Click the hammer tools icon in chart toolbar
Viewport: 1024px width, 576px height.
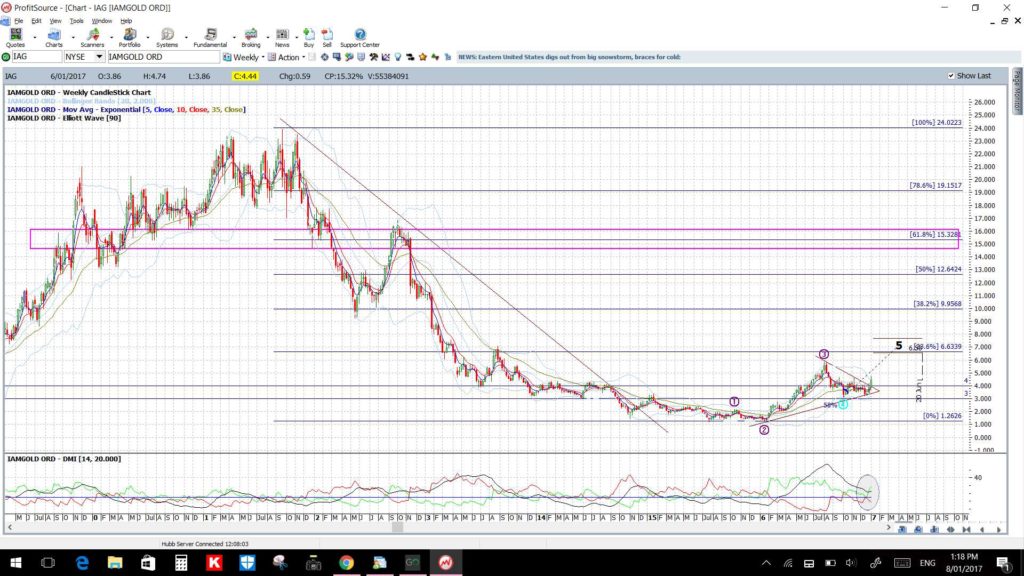click(x=373, y=57)
